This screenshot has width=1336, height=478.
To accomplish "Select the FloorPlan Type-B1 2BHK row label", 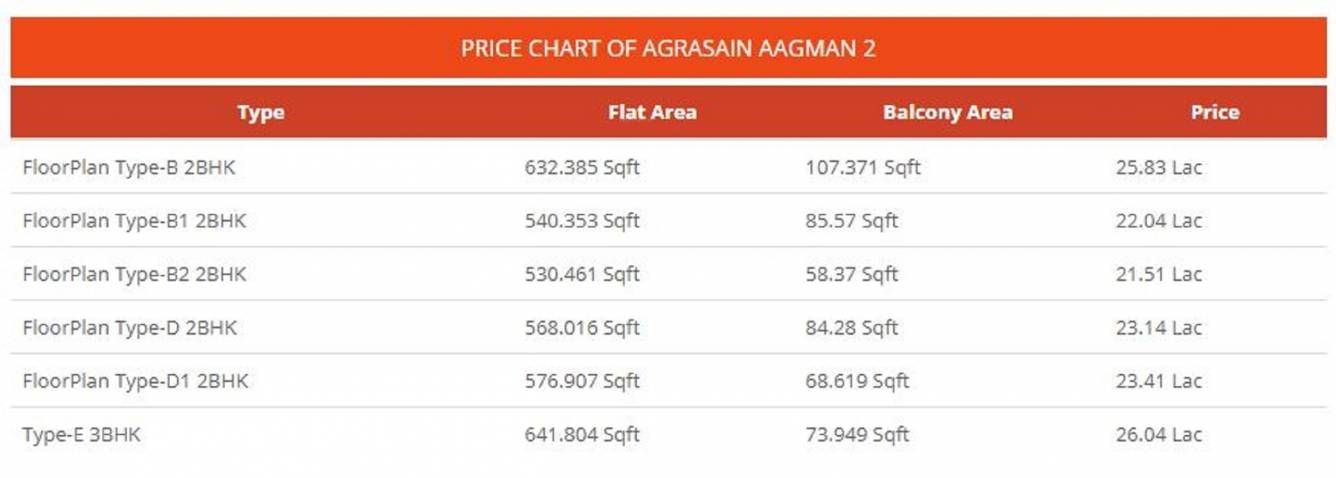I will 134,221.
